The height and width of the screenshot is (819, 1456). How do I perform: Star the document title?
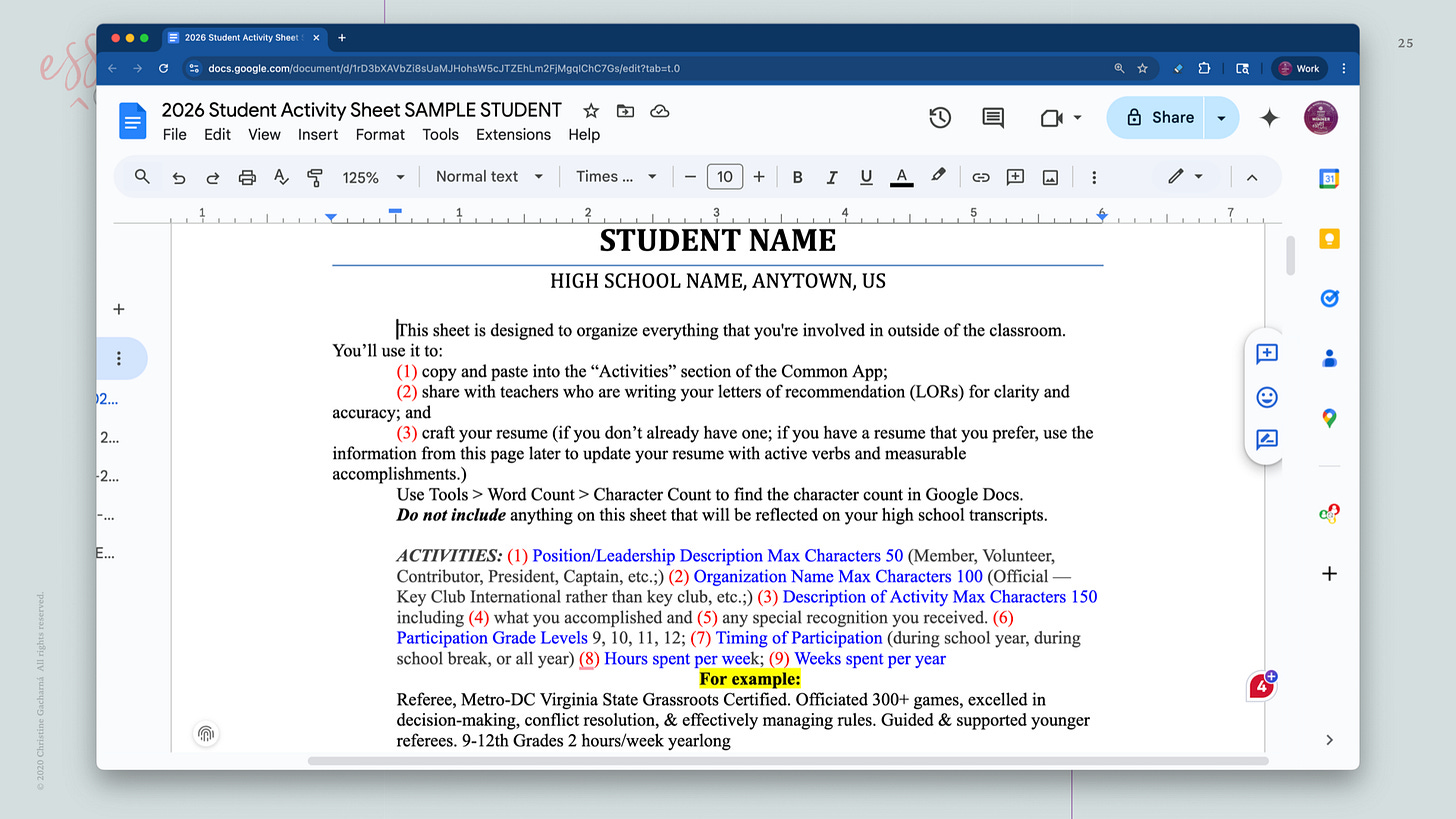pos(591,110)
